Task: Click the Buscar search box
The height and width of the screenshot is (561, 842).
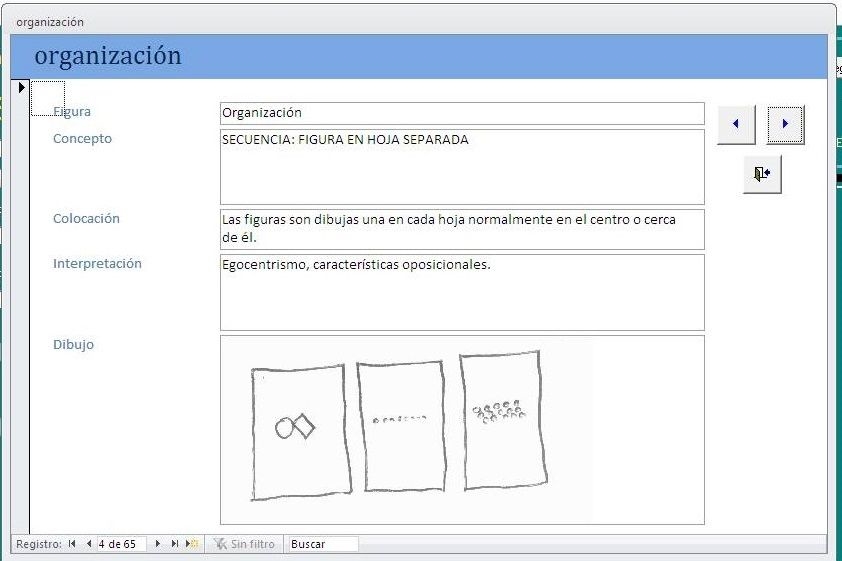Action: [323, 544]
